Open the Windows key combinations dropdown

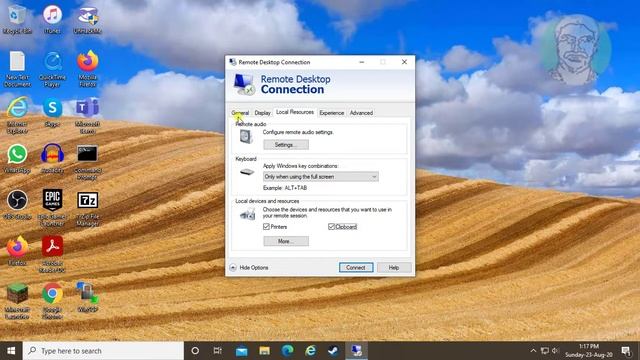[320, 176]
